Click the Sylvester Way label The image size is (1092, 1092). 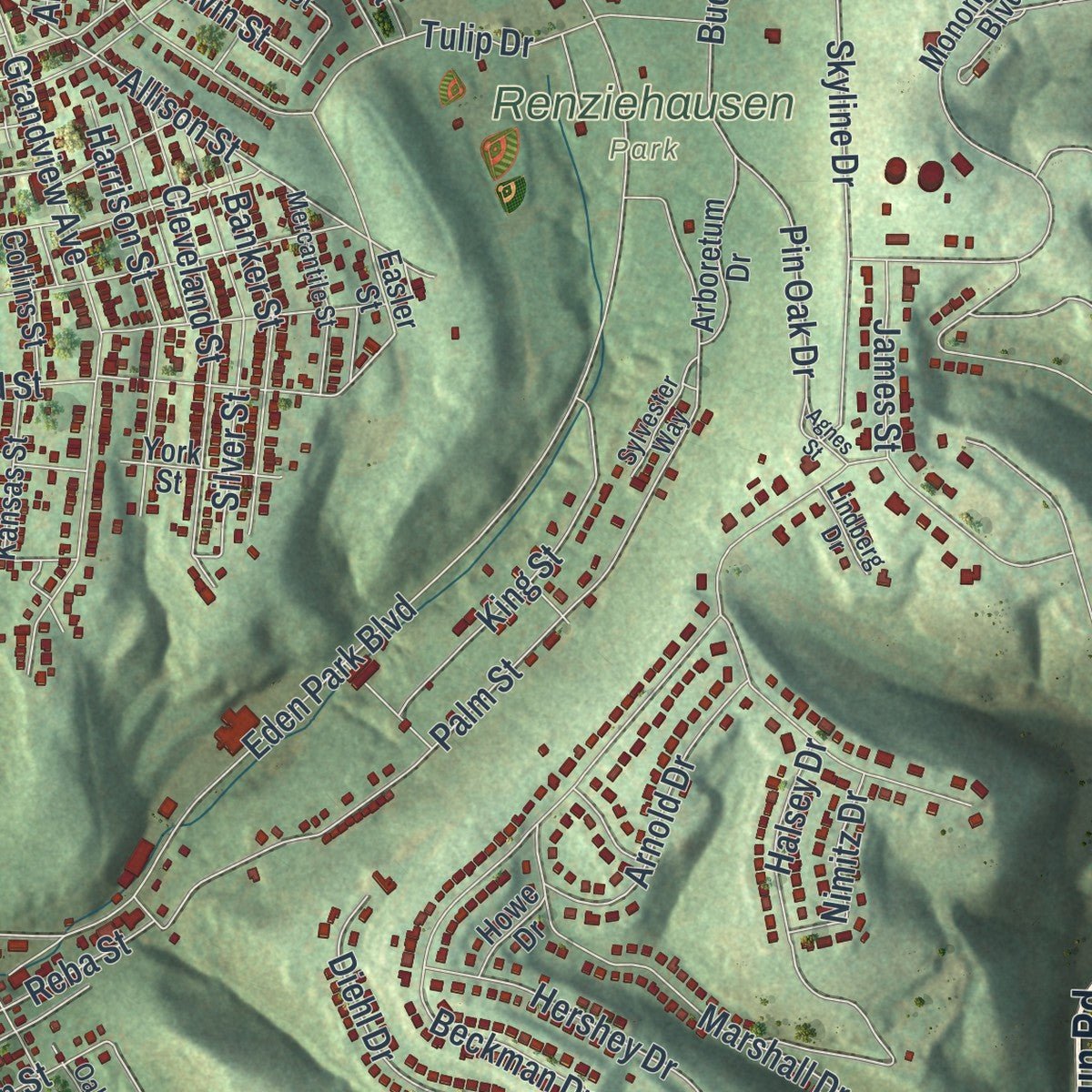pos(656,423)
